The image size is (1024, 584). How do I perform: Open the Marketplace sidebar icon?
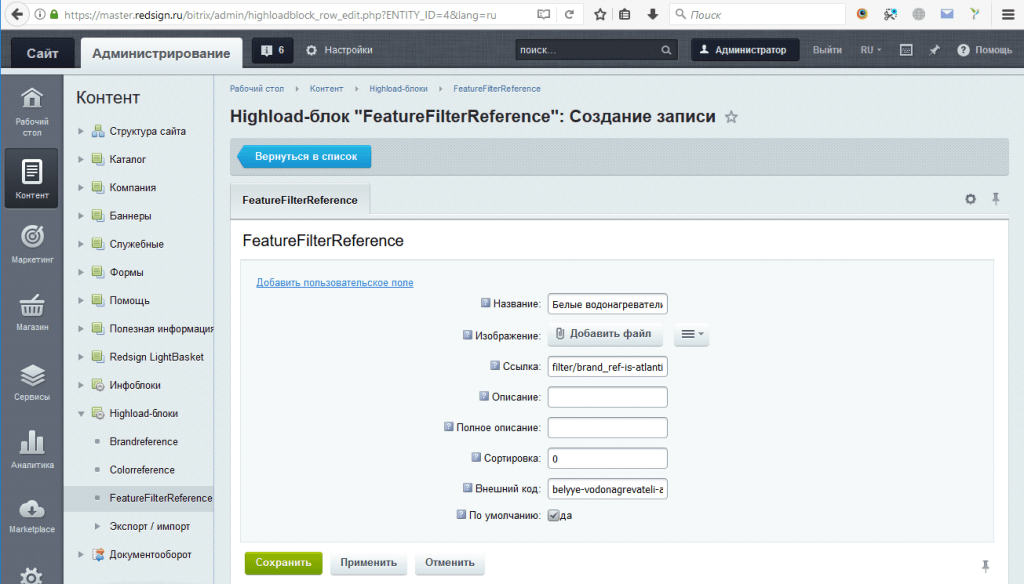pyautogui.click(x=31, y=512)
